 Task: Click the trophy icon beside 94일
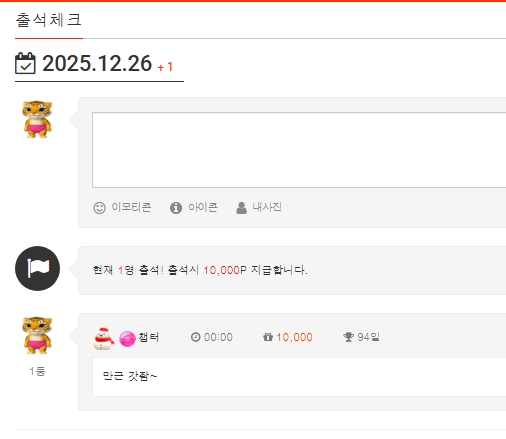(x=348, y=337)
